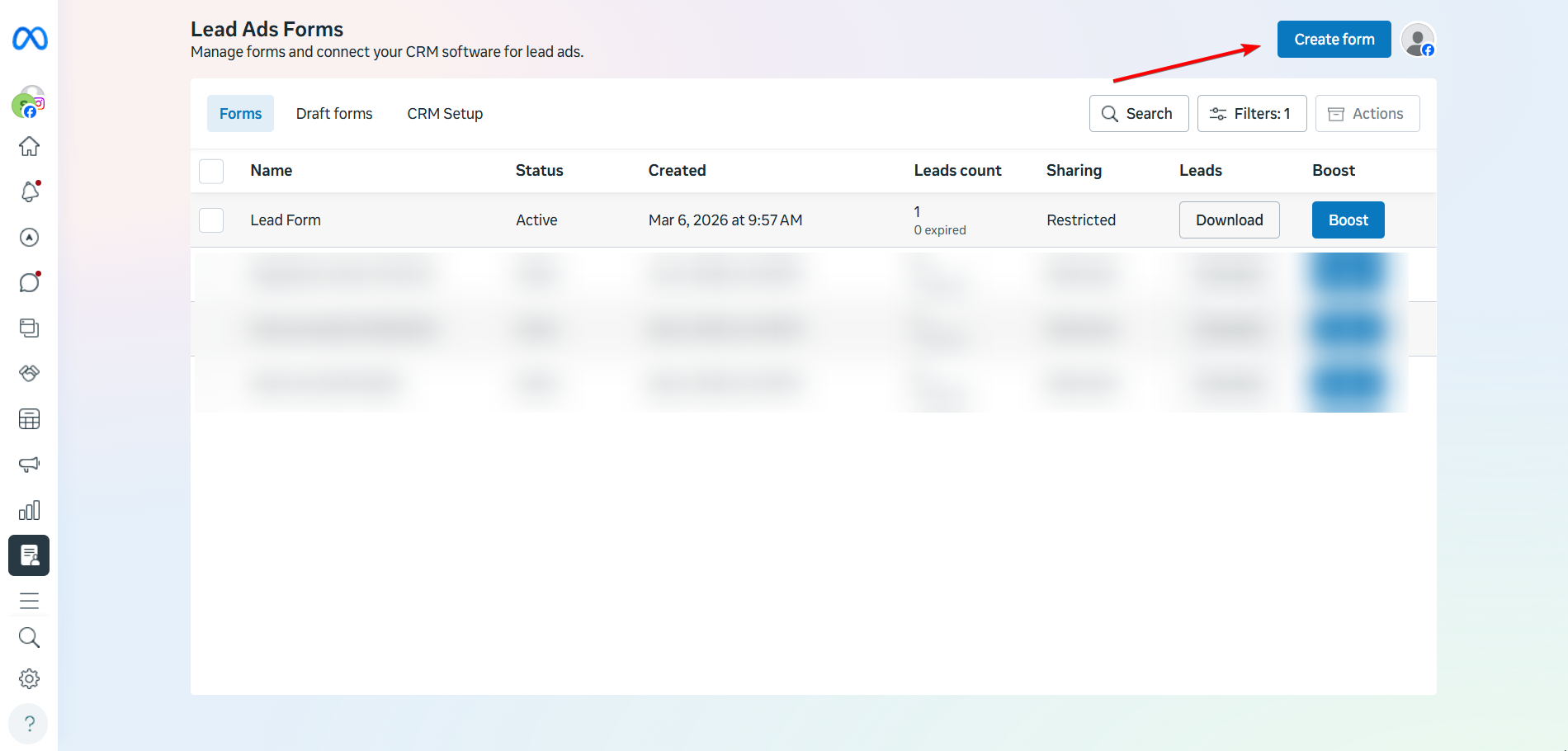The image size is (1568, 751).
Task: Select the Instant Forms sidebar icon
Action: coord(29,555)
